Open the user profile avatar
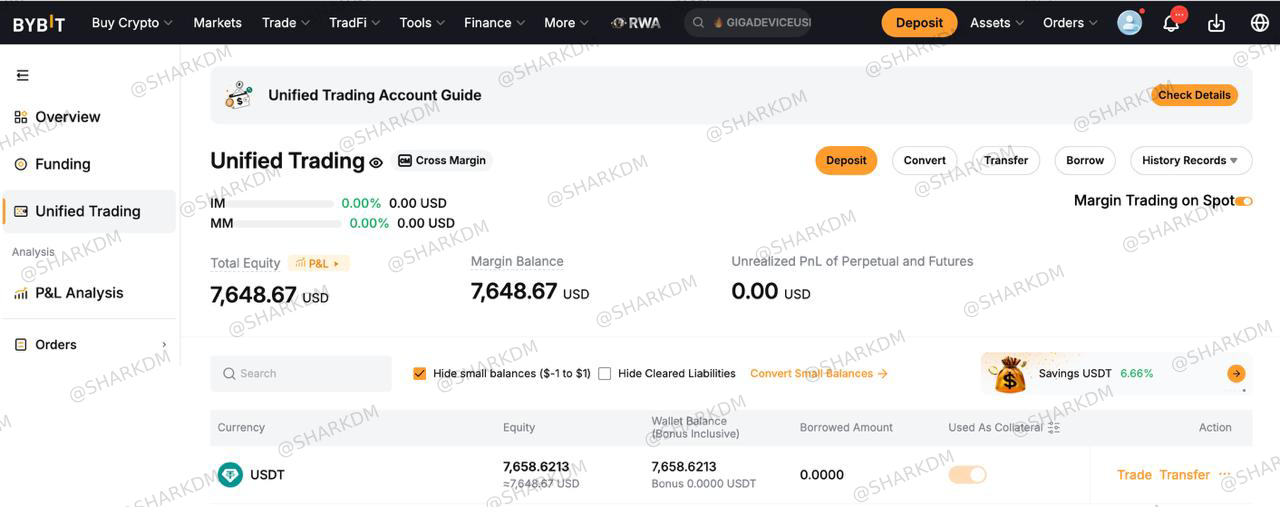 [1129, 23]
